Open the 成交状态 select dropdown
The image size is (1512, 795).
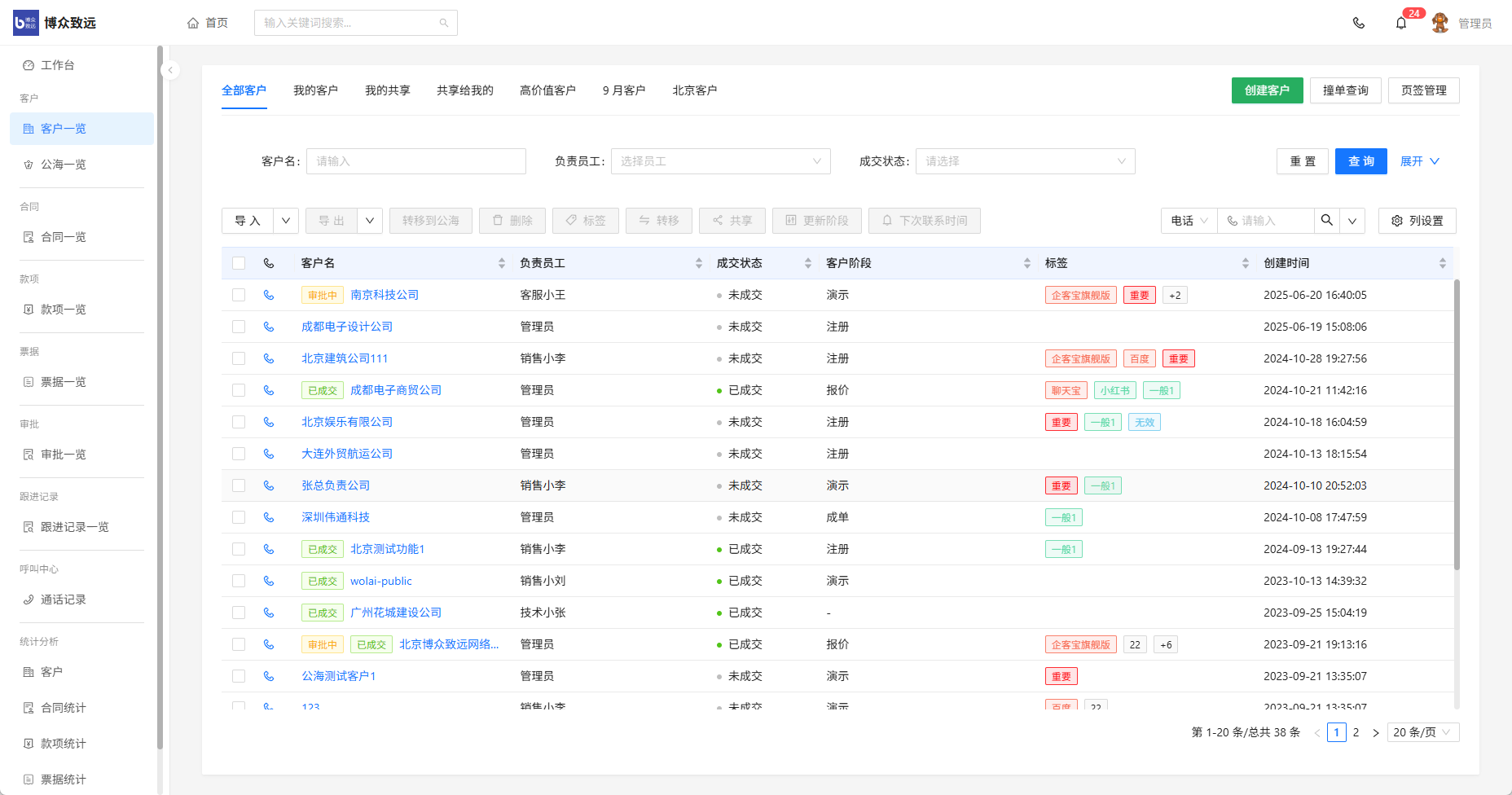(x=1025, y=161)
